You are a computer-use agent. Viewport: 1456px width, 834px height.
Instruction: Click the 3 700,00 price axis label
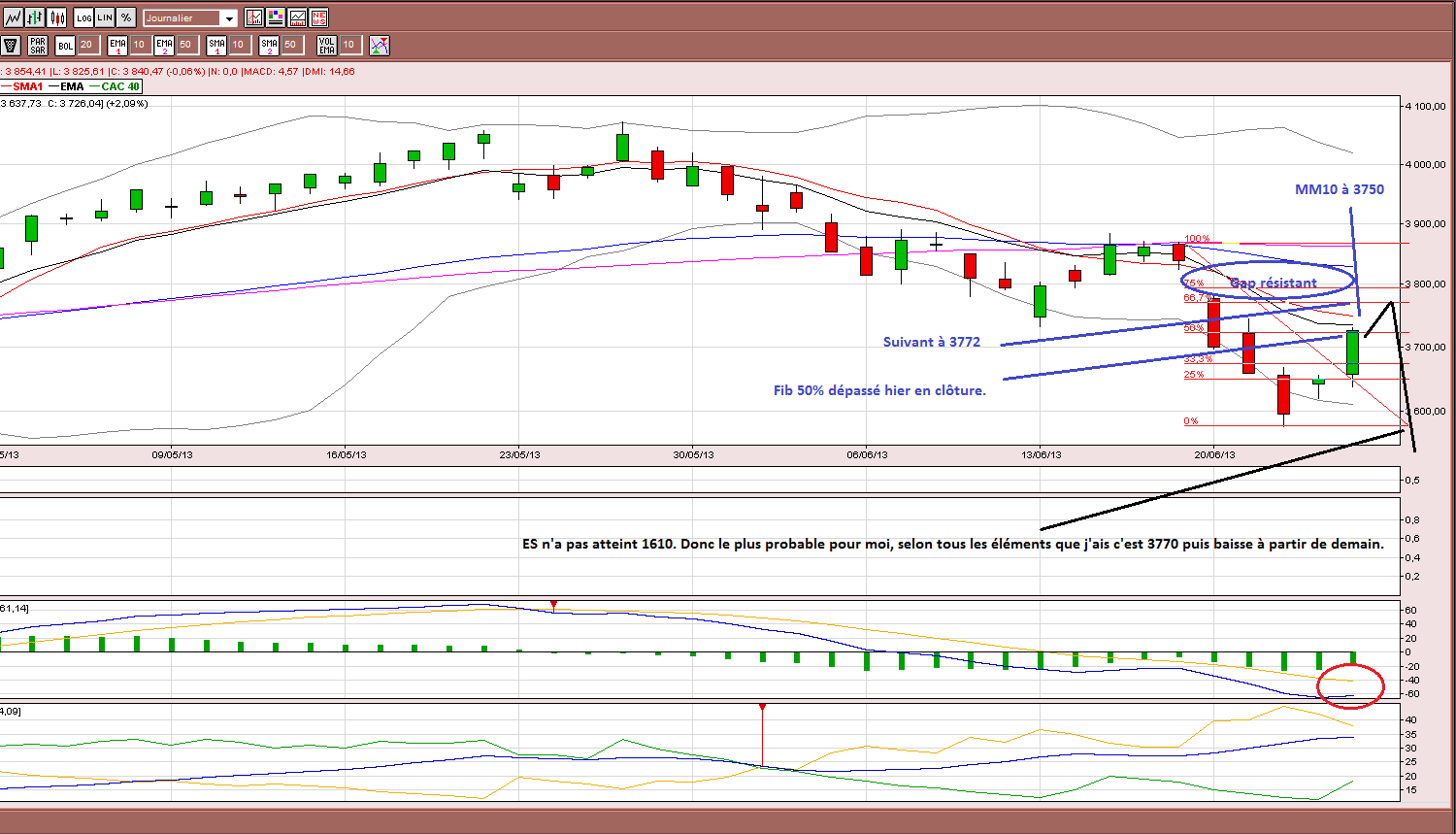pyautogui.click(x=1426, y=347)
